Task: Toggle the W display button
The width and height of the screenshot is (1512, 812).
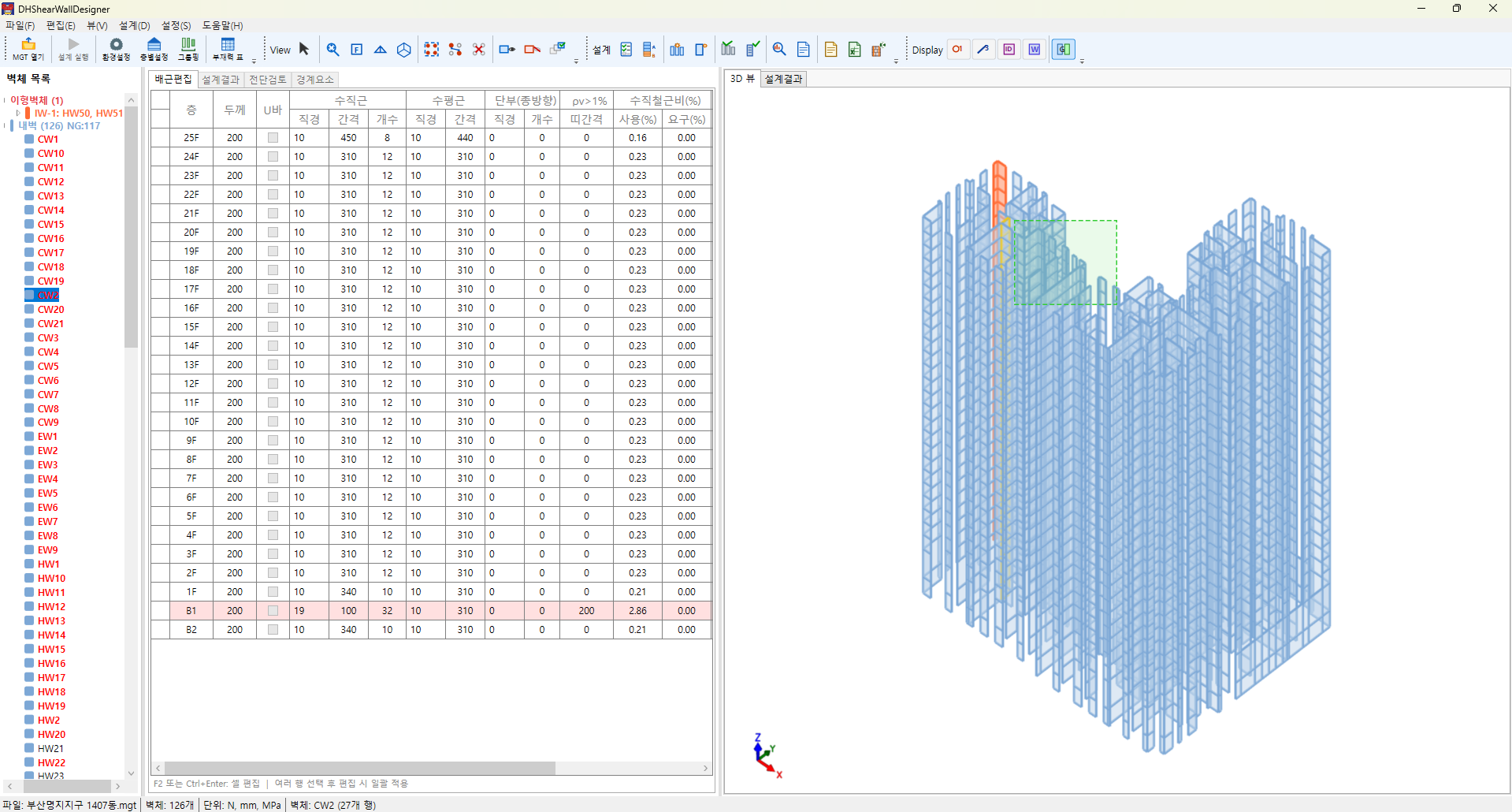Action: click(x=1035, y=50)
